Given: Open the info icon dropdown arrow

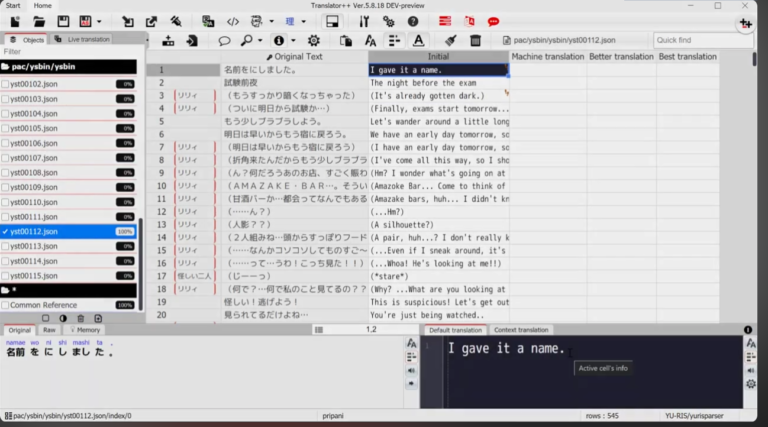Looking at the screenshot, I should click(x=292, y=41).
